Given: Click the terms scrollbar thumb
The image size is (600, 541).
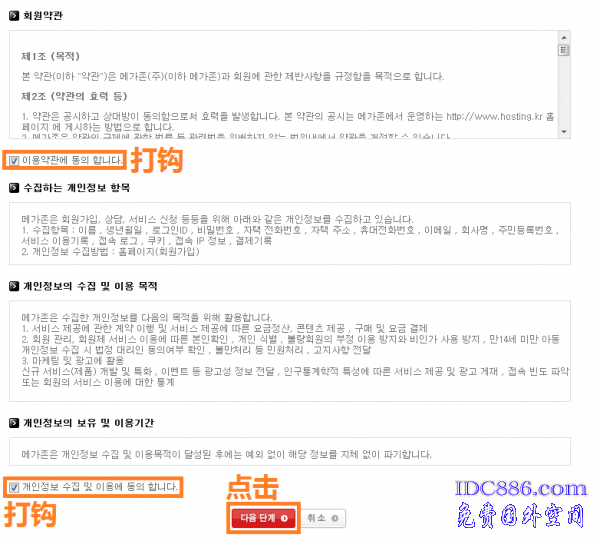Looking at the screenshot, I should pos(564,50).
